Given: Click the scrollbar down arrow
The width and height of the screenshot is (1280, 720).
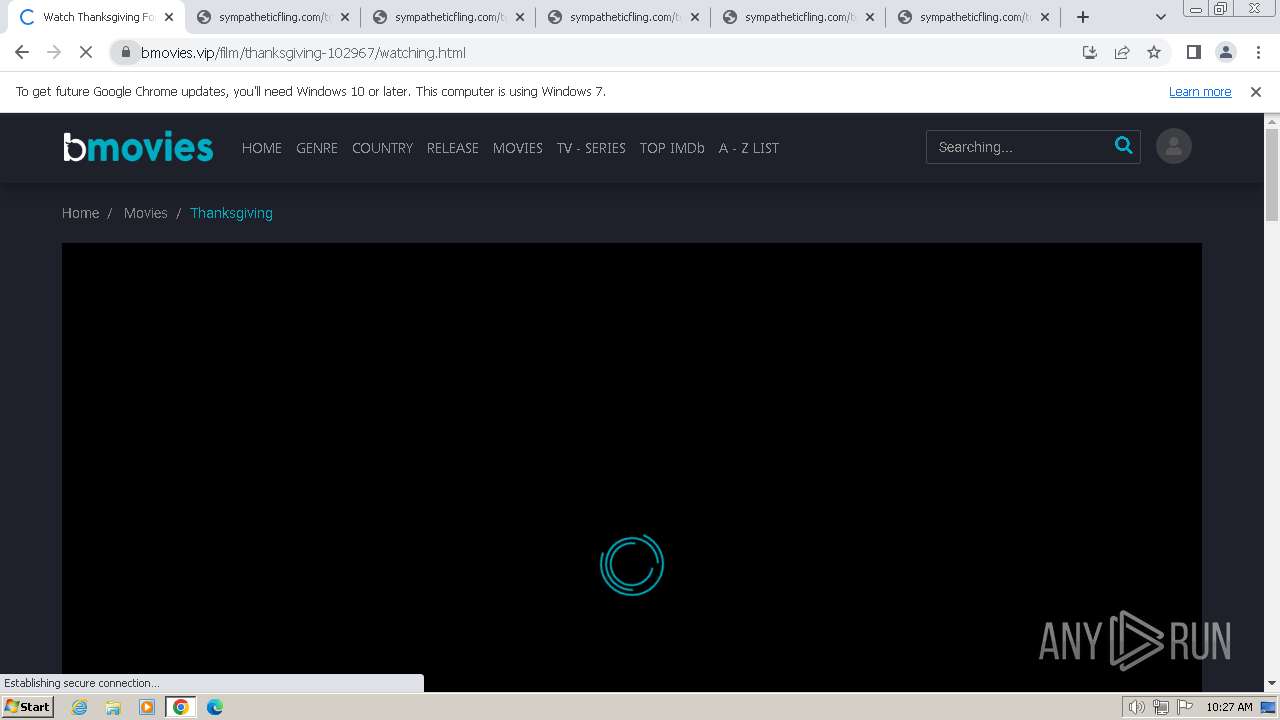Looking at the screenshot, I should click(x=1272, y=683).
